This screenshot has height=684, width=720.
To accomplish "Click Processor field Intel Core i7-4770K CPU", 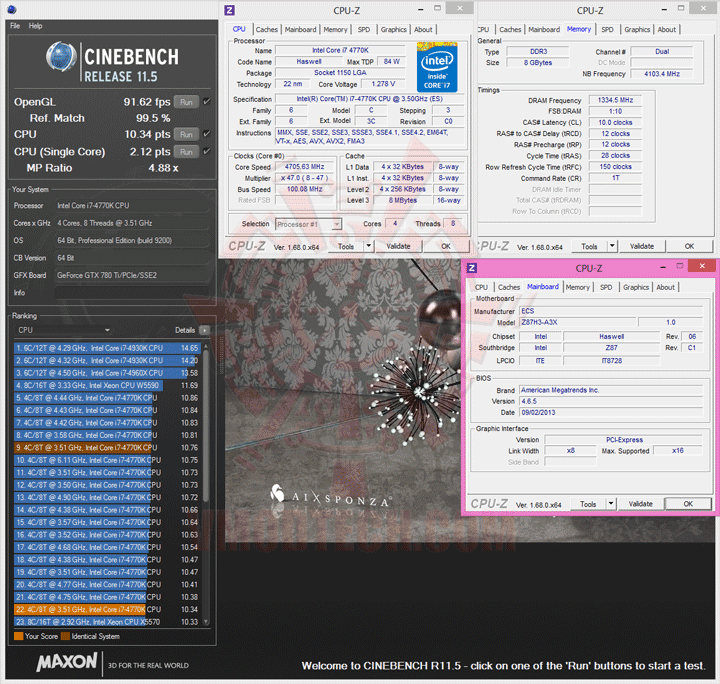I will 132,205.
